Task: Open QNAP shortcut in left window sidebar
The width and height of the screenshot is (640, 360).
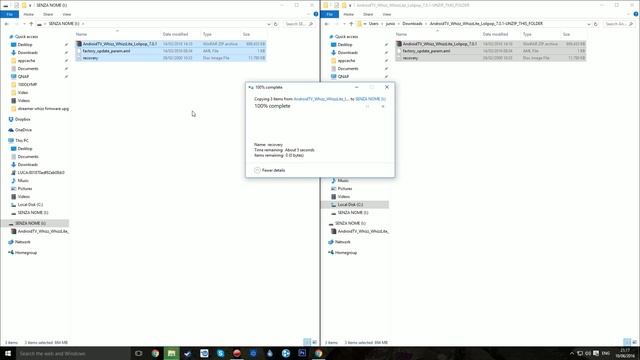Action: 23,76
